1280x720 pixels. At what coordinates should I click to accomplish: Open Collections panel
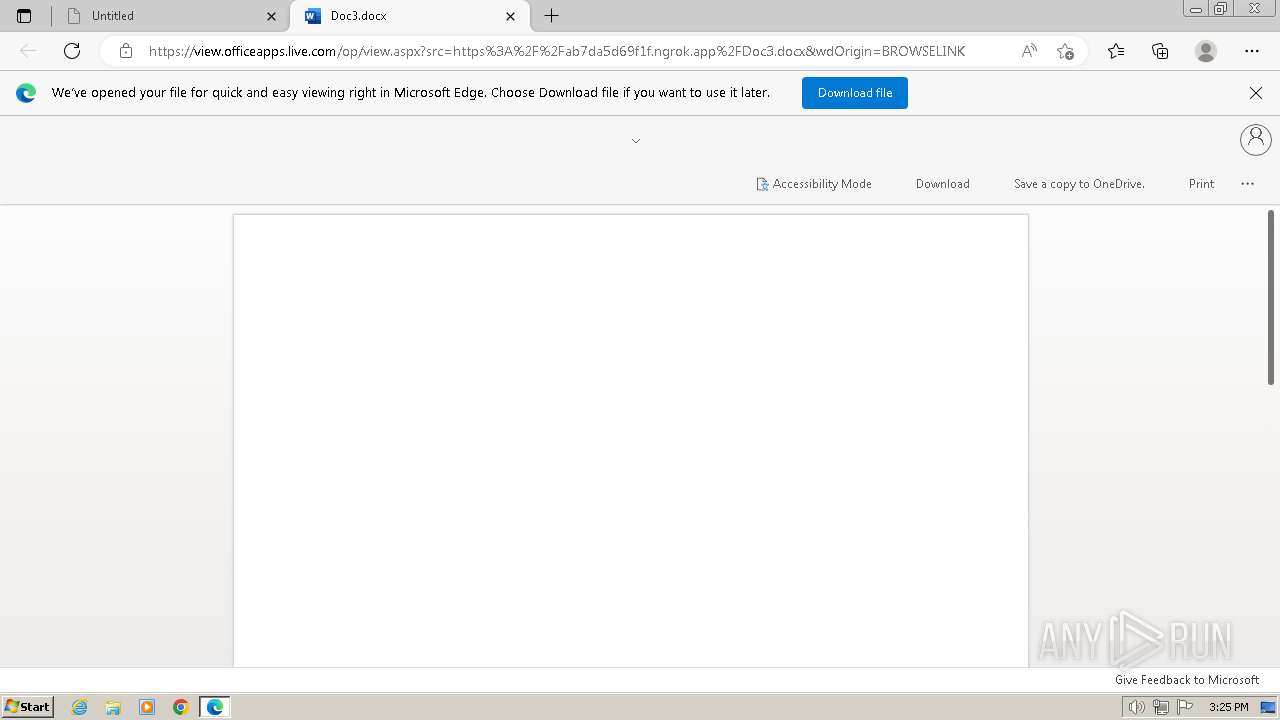pyautogui.click(x=1160, y=51)
